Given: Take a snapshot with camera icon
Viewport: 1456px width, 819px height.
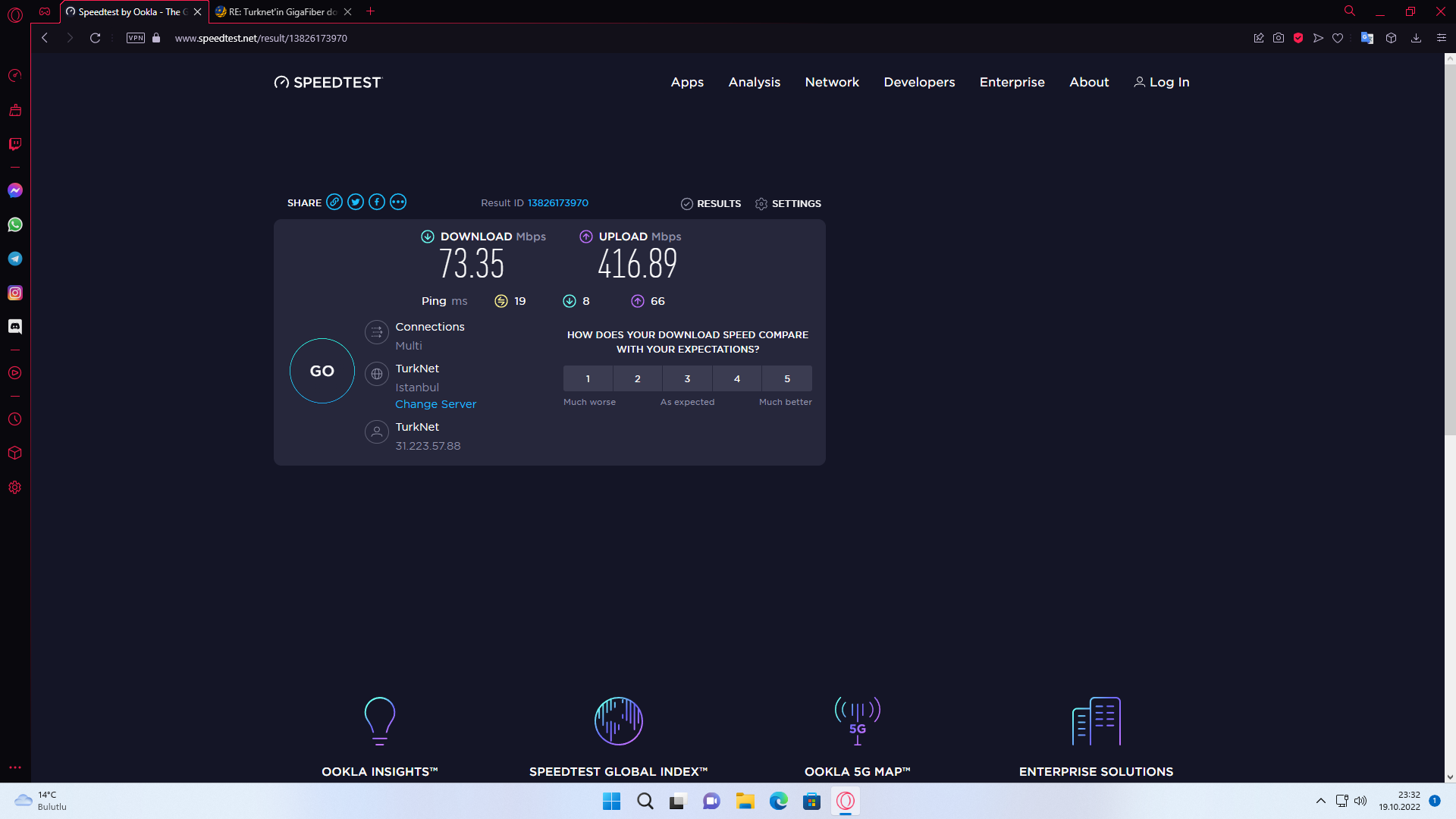Looking at the screenshot, I should (x=1279, y=38).
